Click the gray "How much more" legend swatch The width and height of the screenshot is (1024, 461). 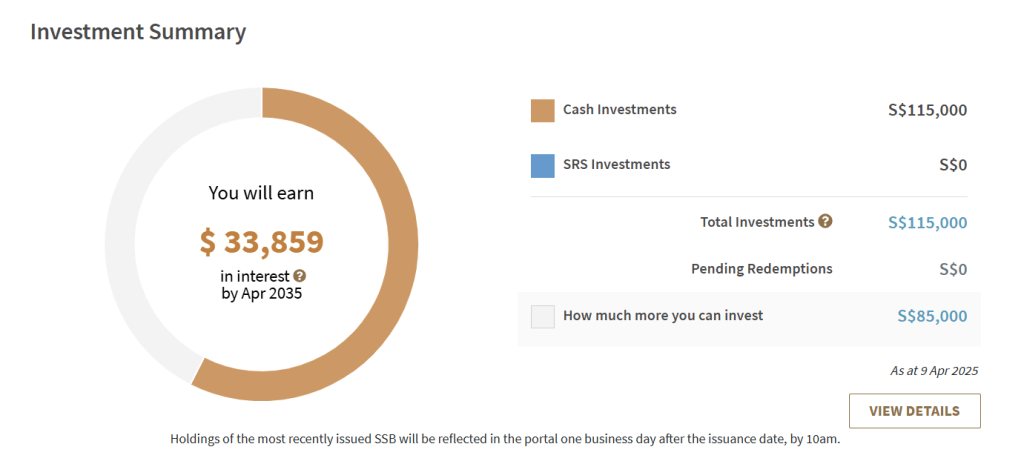point(542,316)
